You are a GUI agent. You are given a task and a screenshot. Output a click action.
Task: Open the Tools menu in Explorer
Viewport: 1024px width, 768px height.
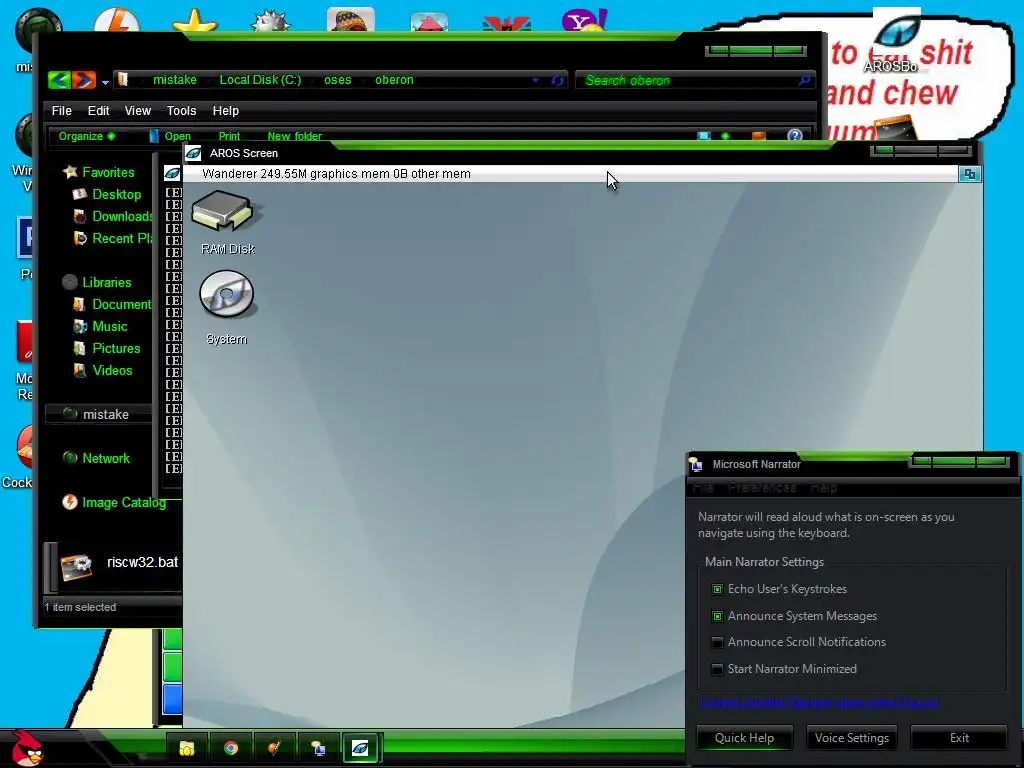pyautogui.click(x=182, y=110)
